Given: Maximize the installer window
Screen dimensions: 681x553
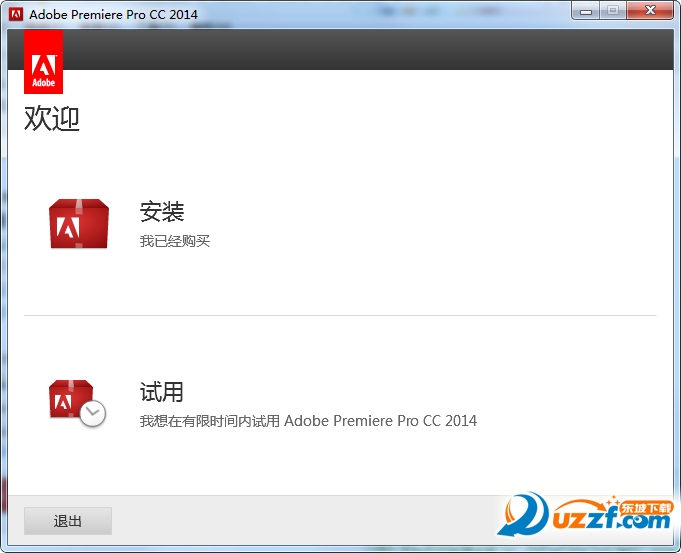Looking at the screenshot, I should (x=613, y=11).
